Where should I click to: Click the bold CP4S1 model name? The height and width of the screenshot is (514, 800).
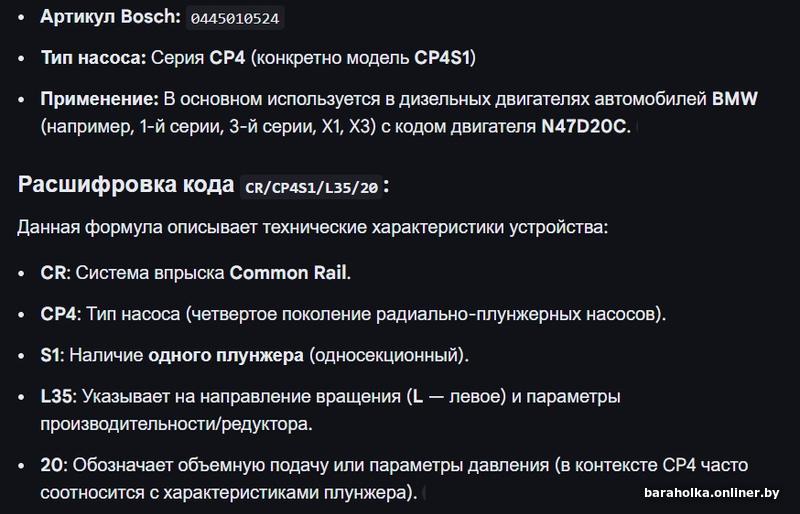[442, 58]
